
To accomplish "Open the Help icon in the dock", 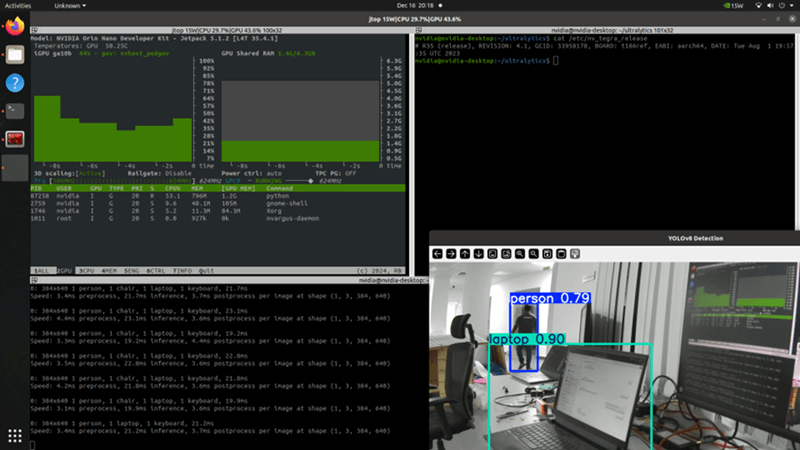I will [15, 82].
